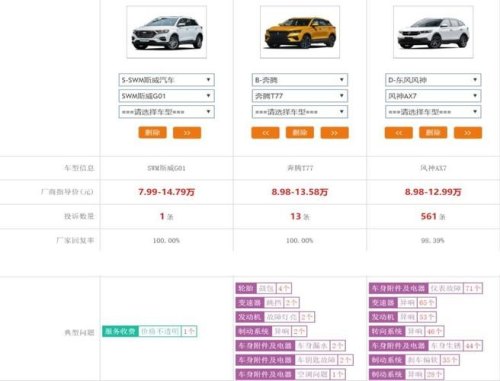The width and height of the screenshot is (500, 381).
Task: Expand the model selector under 奔腾T77
Action: click(300, 112)
